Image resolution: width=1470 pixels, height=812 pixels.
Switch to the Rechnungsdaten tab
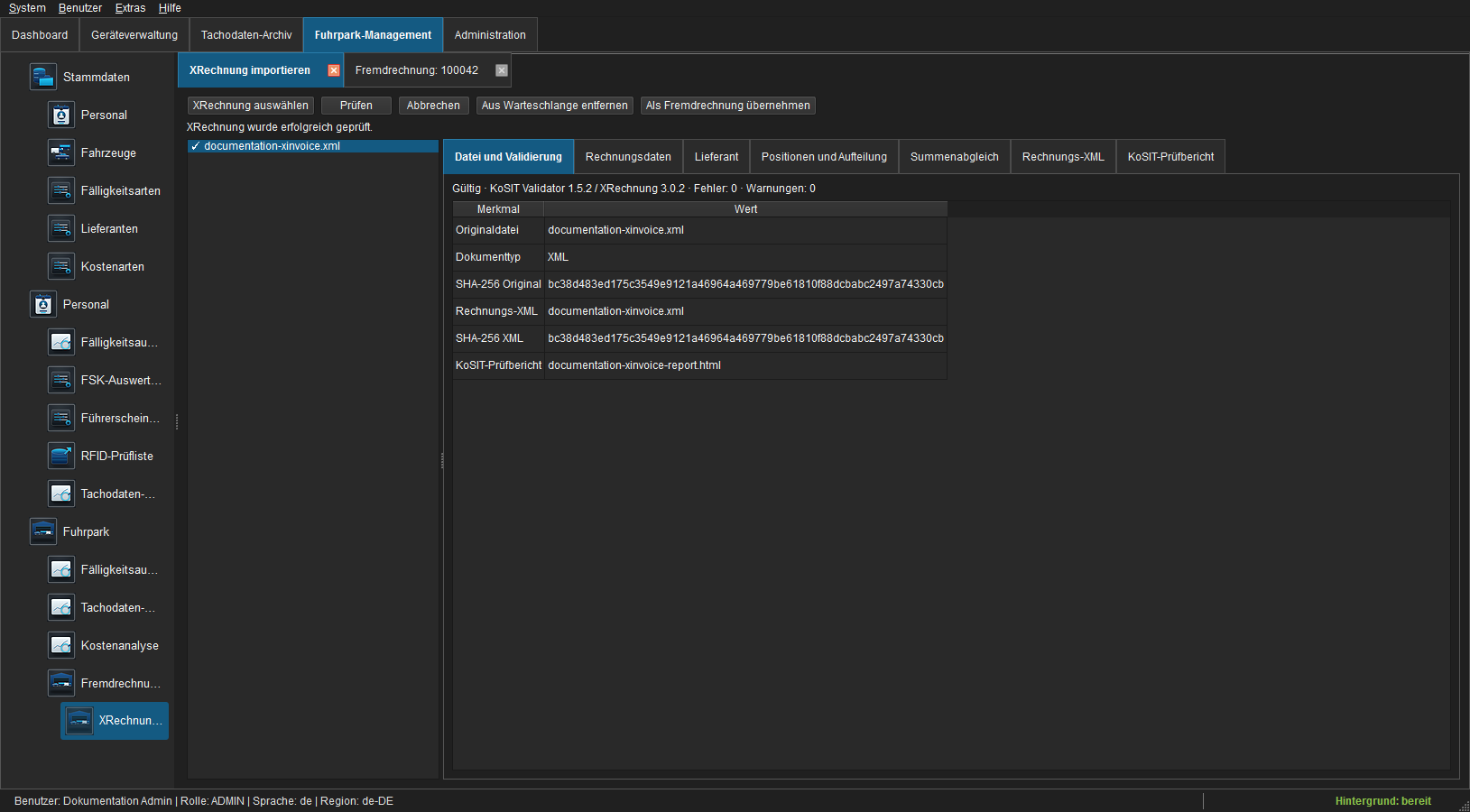pyautogui.click(x=628, y=157)
